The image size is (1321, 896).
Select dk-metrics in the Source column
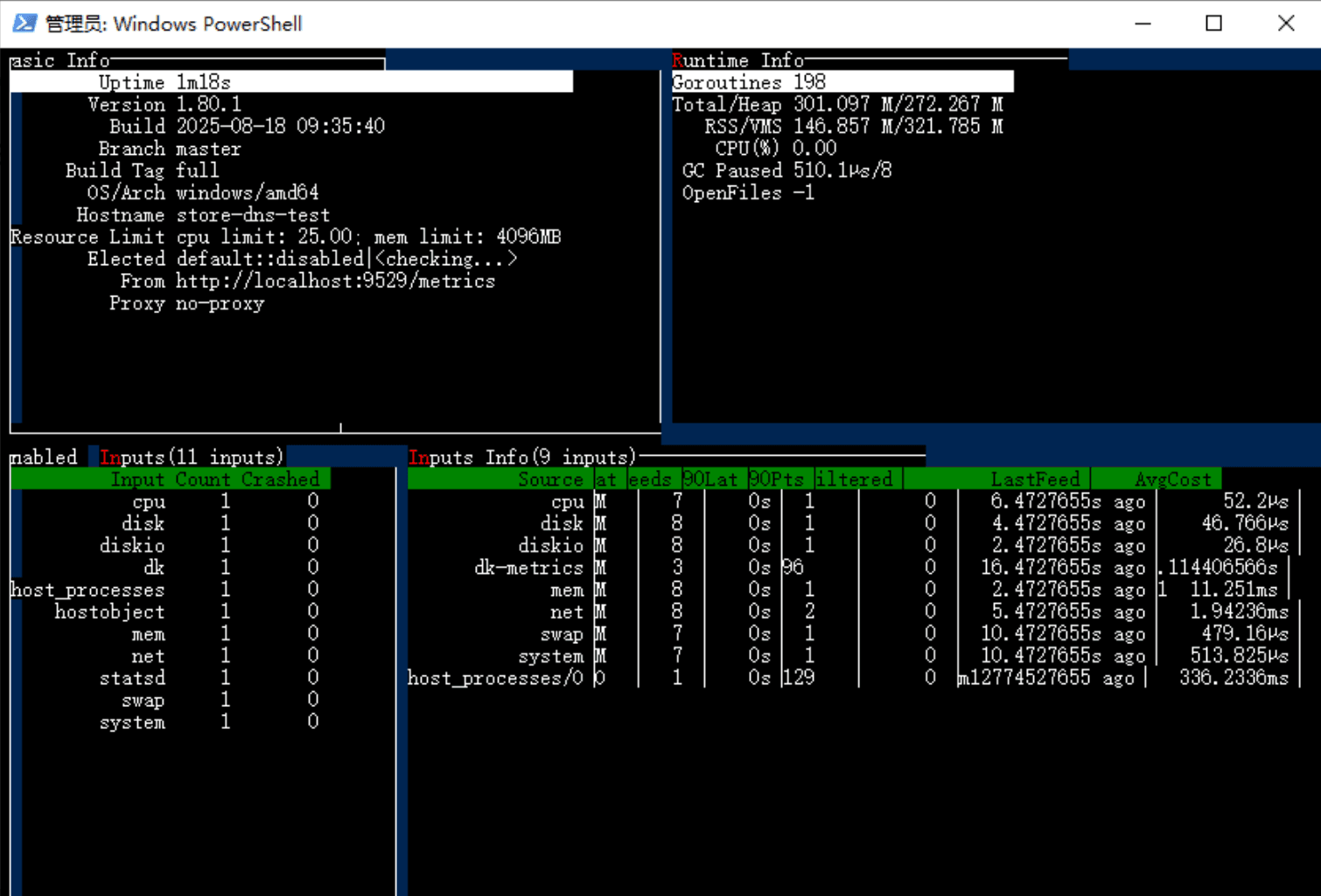[528, 568]
